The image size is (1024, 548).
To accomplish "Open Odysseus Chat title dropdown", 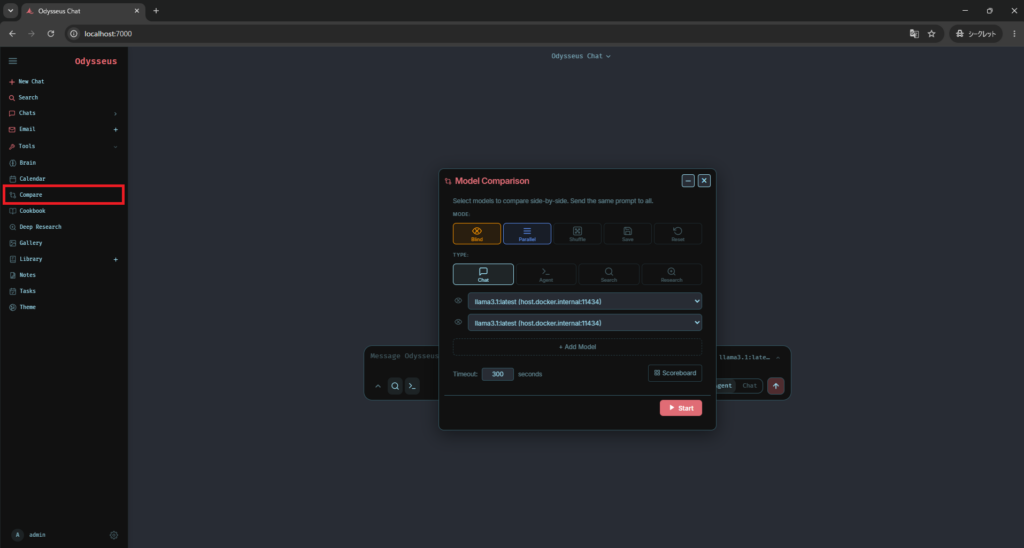I will (x=581, y=56).
